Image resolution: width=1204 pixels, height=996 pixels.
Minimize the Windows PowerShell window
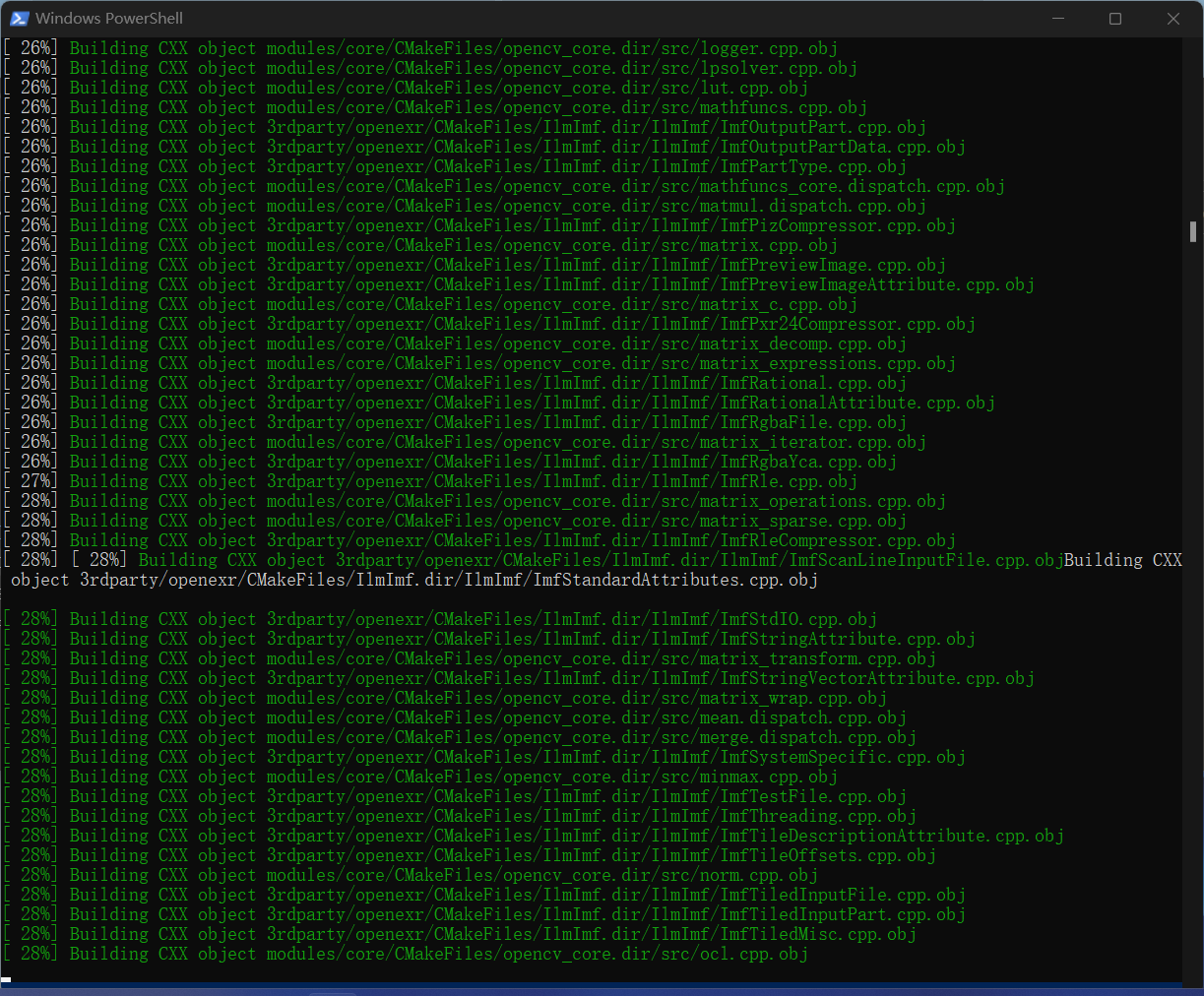click(x=1057, y=18)
